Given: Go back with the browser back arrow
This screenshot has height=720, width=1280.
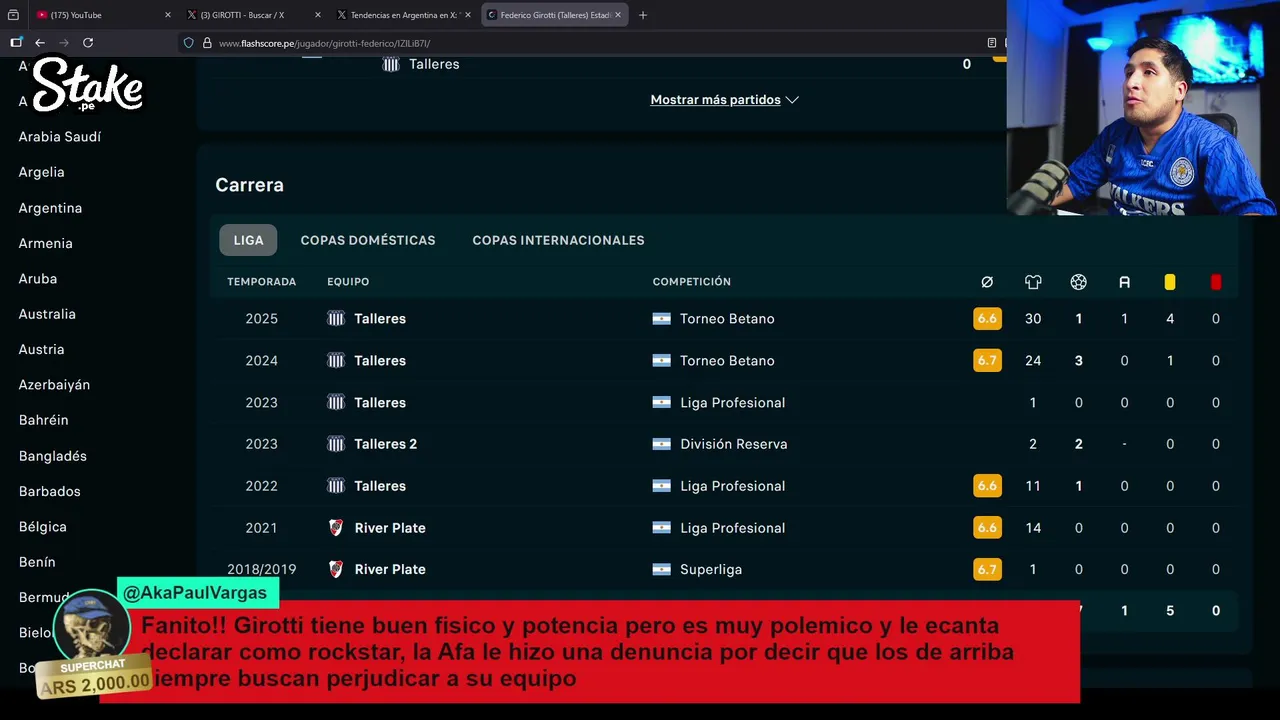Looking at the screenshot, I should (40, 43).
